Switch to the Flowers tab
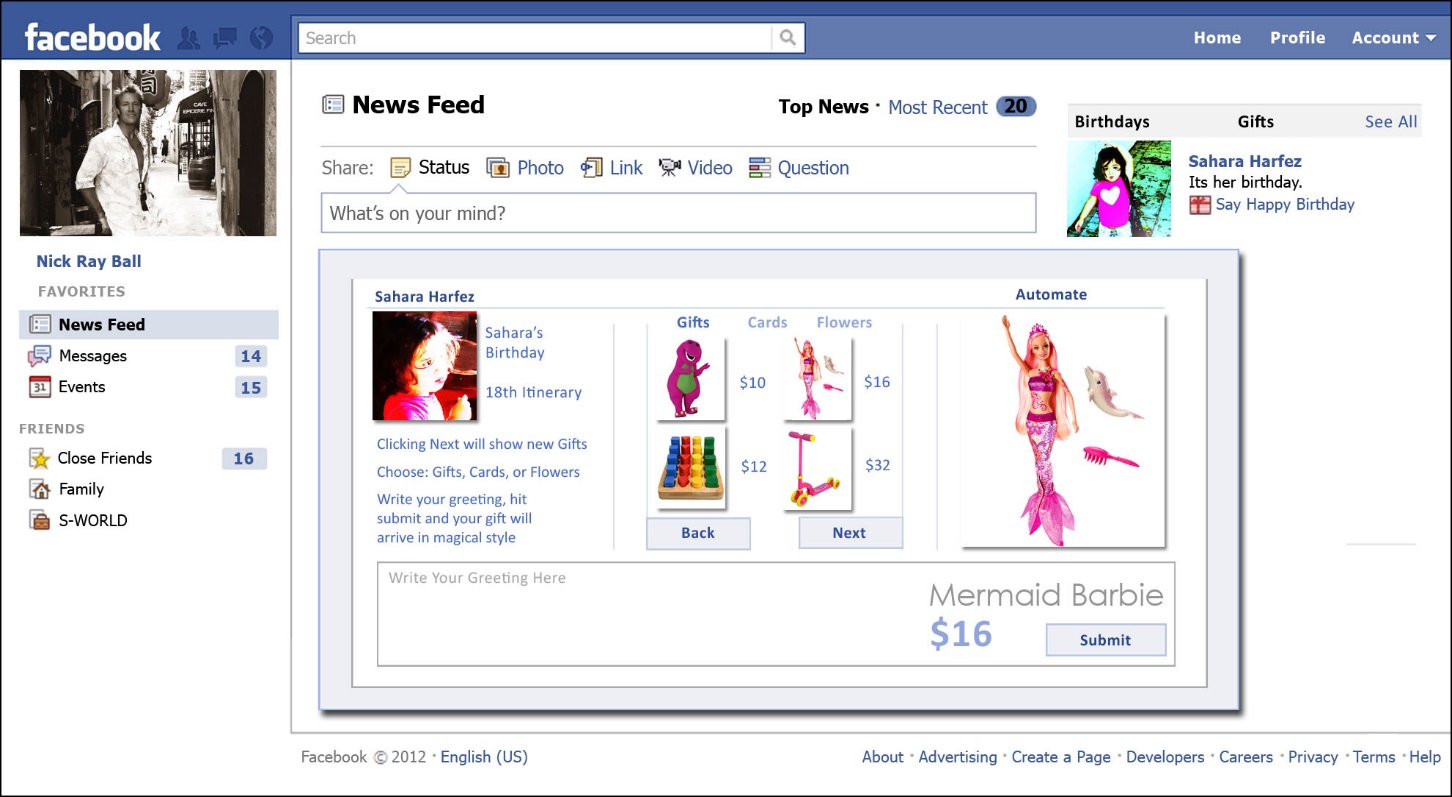This screenshot has width=1452, height=797. [844, 322]
